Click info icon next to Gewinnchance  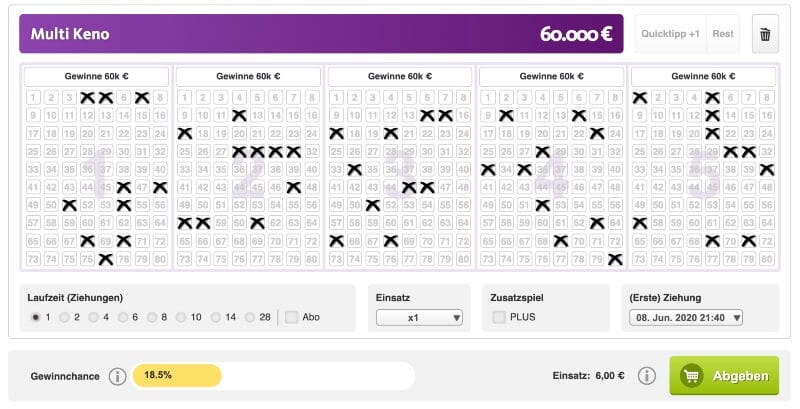pos(117,376)
